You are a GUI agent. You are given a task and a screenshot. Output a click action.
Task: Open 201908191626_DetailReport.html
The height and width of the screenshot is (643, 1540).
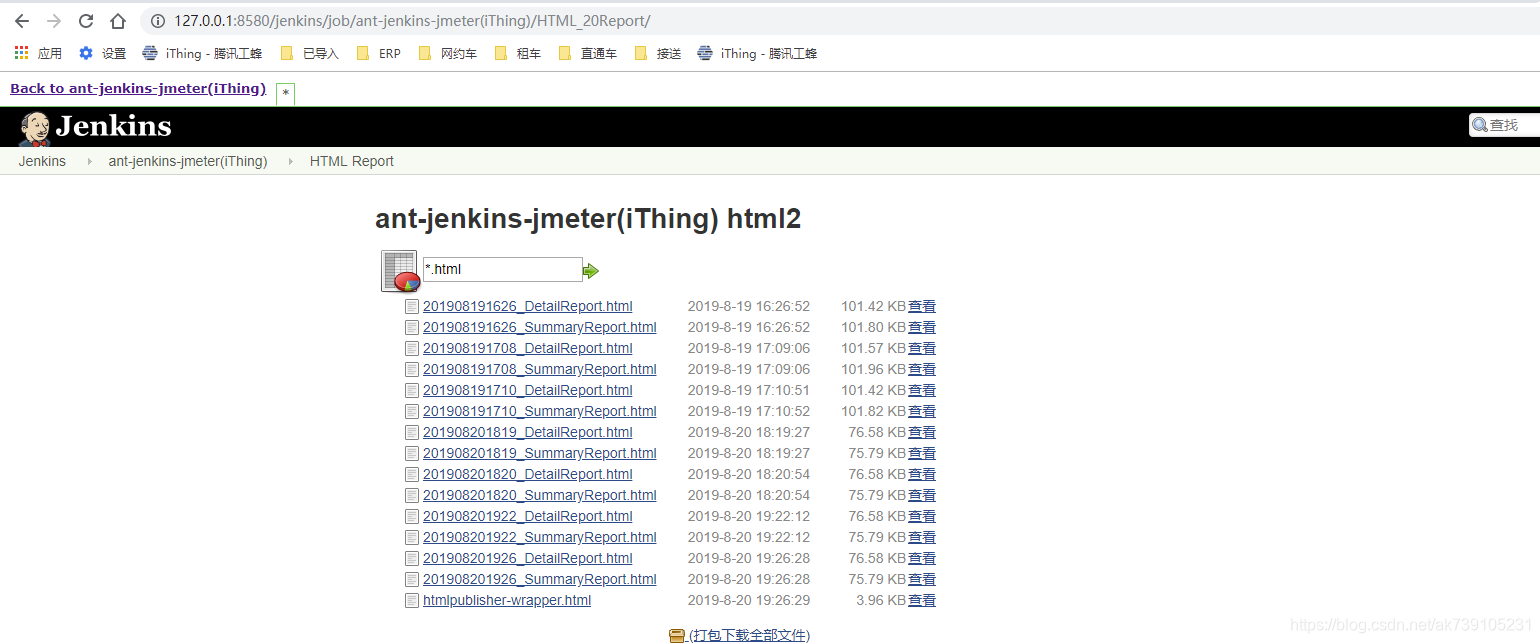(x=528, y=306)
